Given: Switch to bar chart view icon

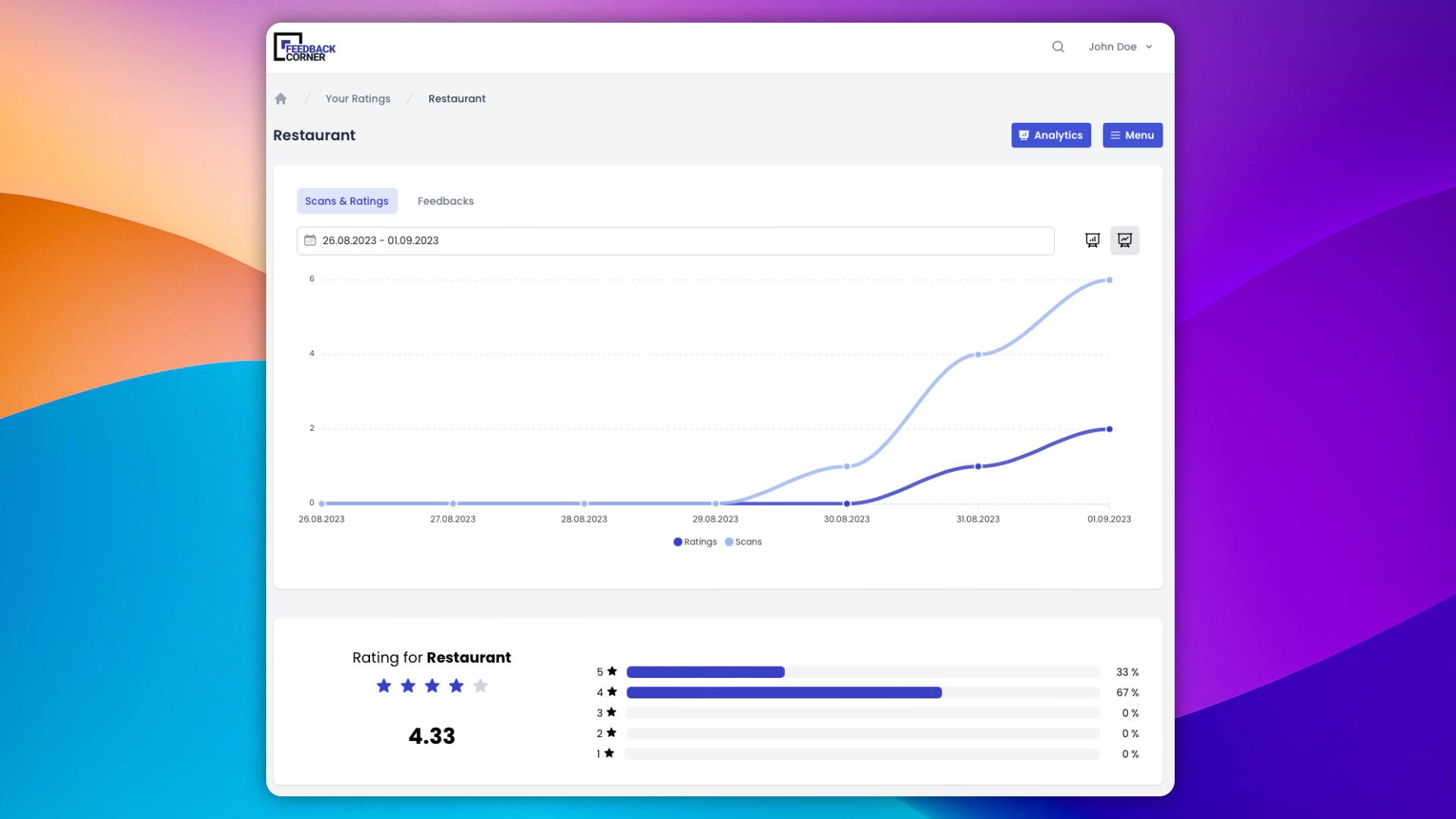Looking at the screenshot, I should tap(1092, 240).
